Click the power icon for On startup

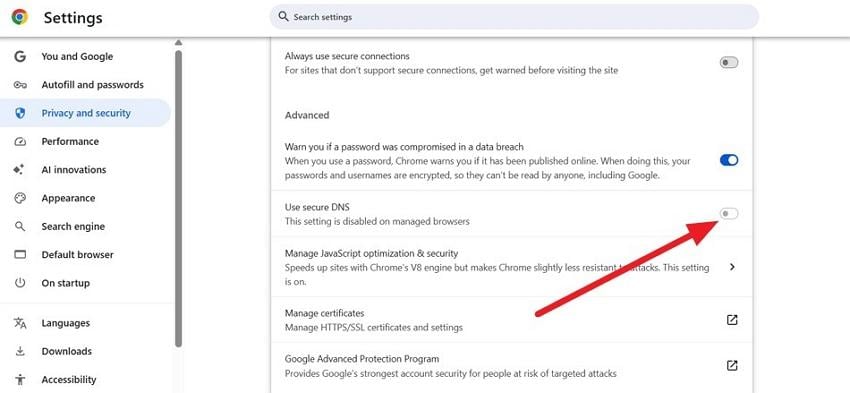click(x=20, y=283)
